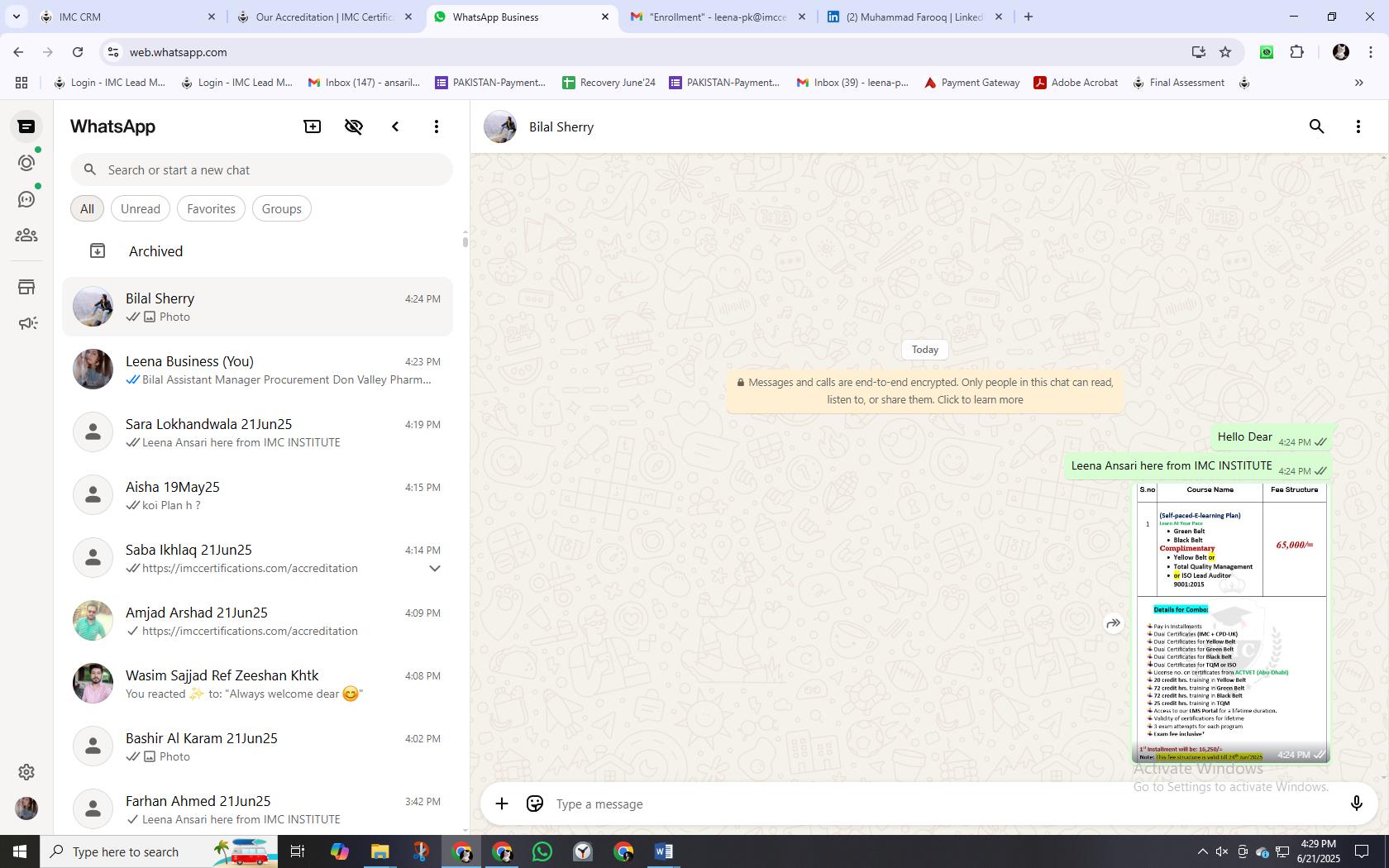Open the Status updates icon
This screenshot has height=868, width=1389.
point(26,163)
